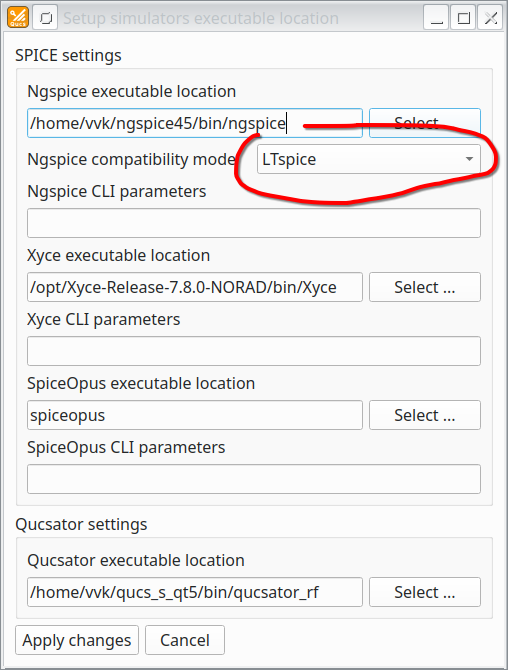Click the 'Ngspice executable location' label
508x670 pixels.
tap(132, 91)
